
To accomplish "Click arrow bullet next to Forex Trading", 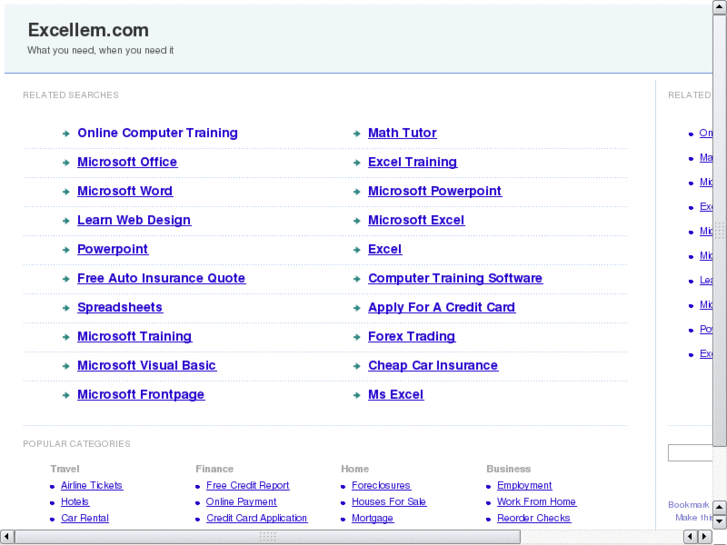I will tap(357, 337).
